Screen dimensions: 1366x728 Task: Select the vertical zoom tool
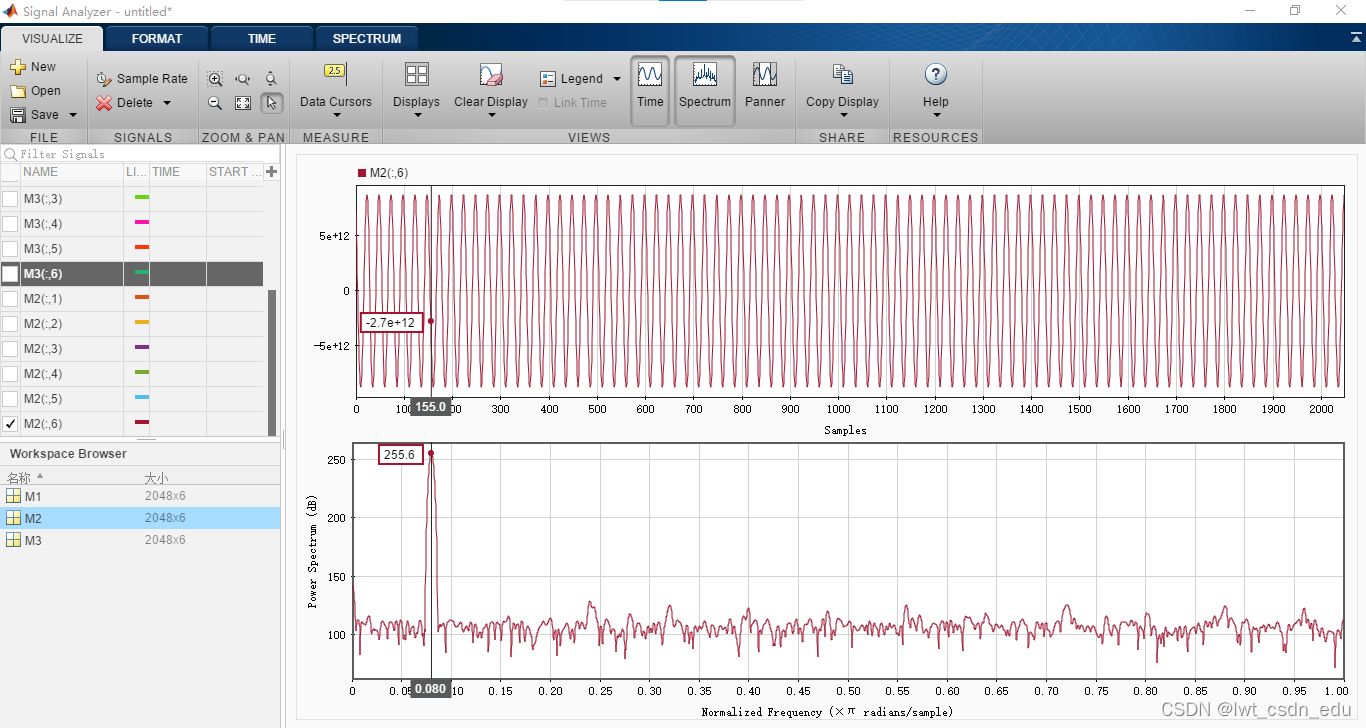click(x=271, y=79)
